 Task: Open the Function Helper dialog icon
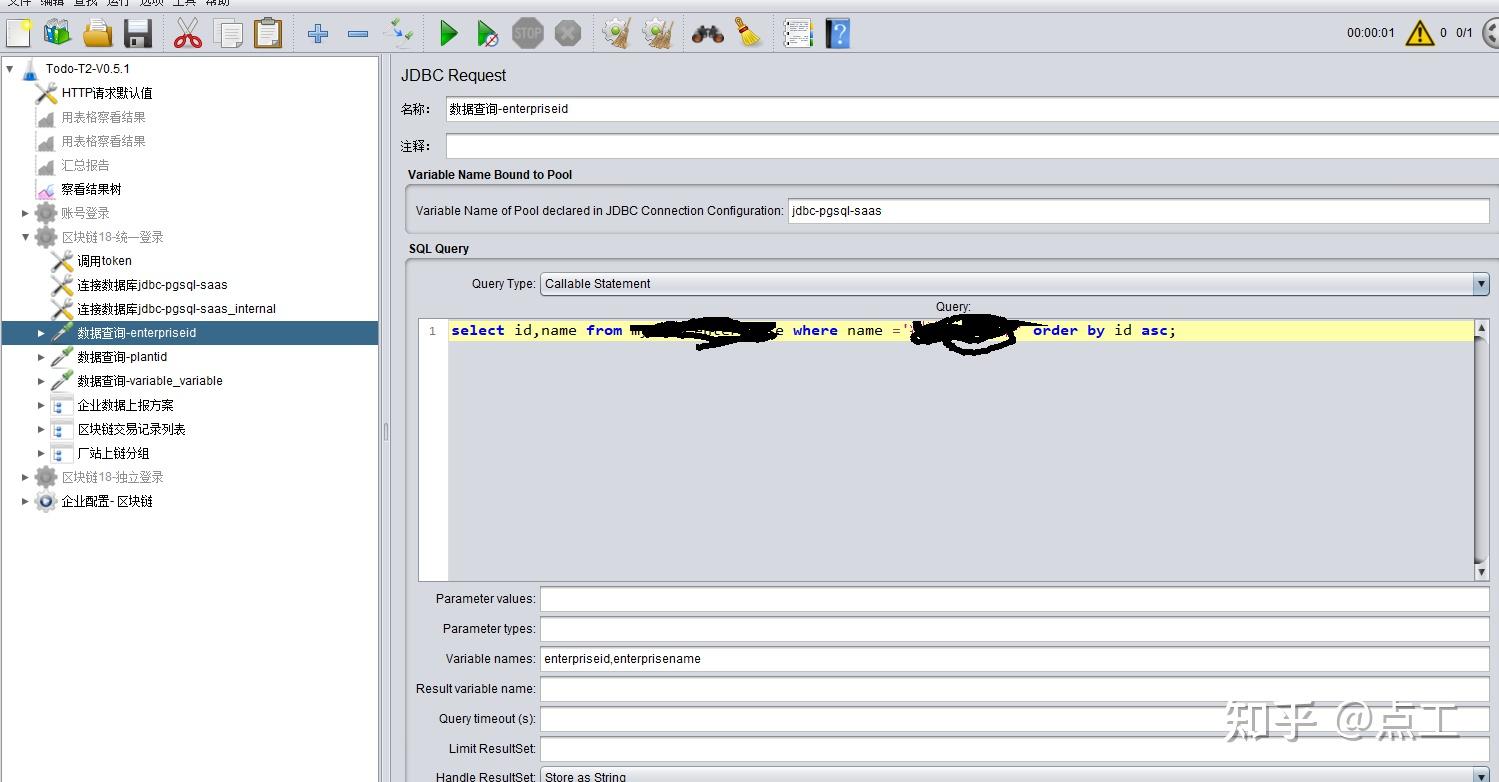click(798, 32)
